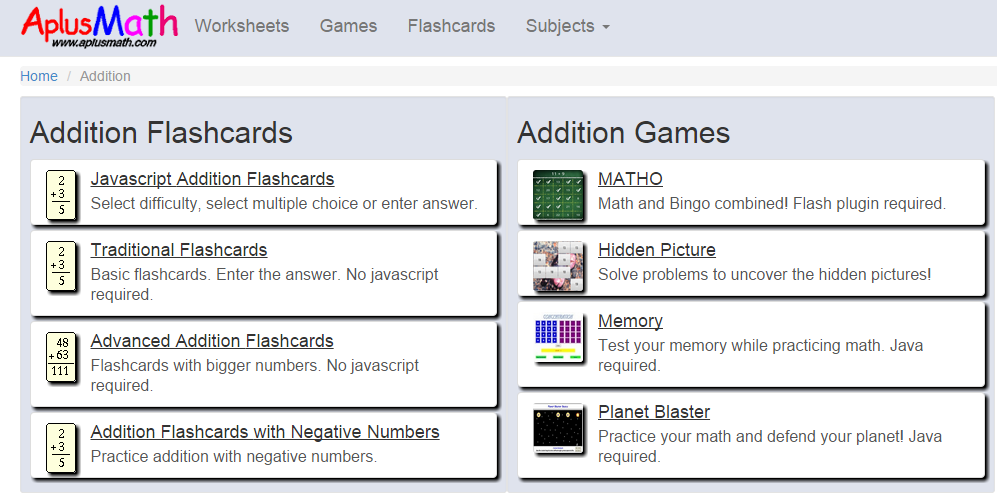The height and width of the screenshot is (495, 997).
Task: Click the Planet Blaster black game icon
Action: [558, 430]
